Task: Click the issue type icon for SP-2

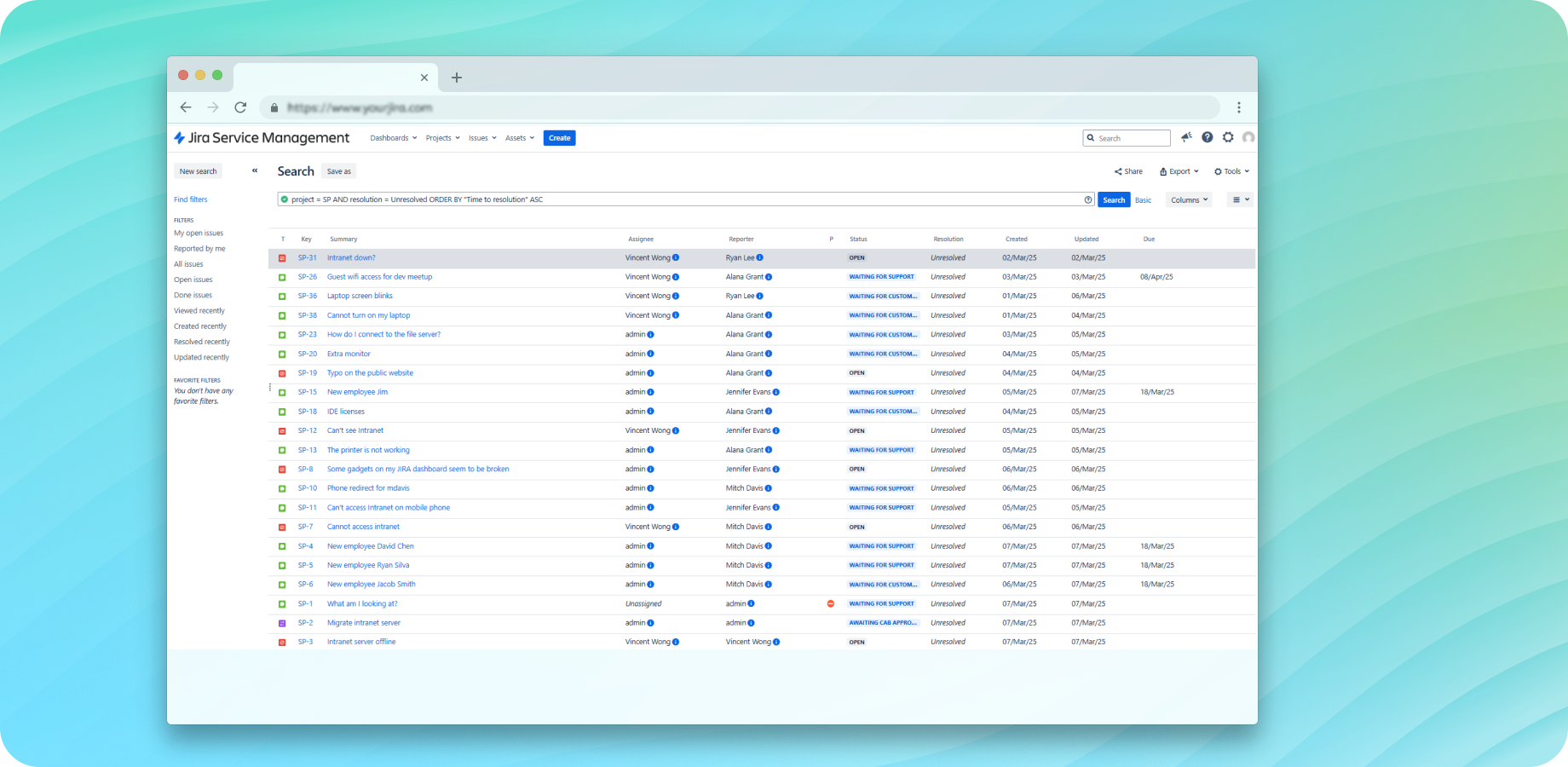Action: 282,623
